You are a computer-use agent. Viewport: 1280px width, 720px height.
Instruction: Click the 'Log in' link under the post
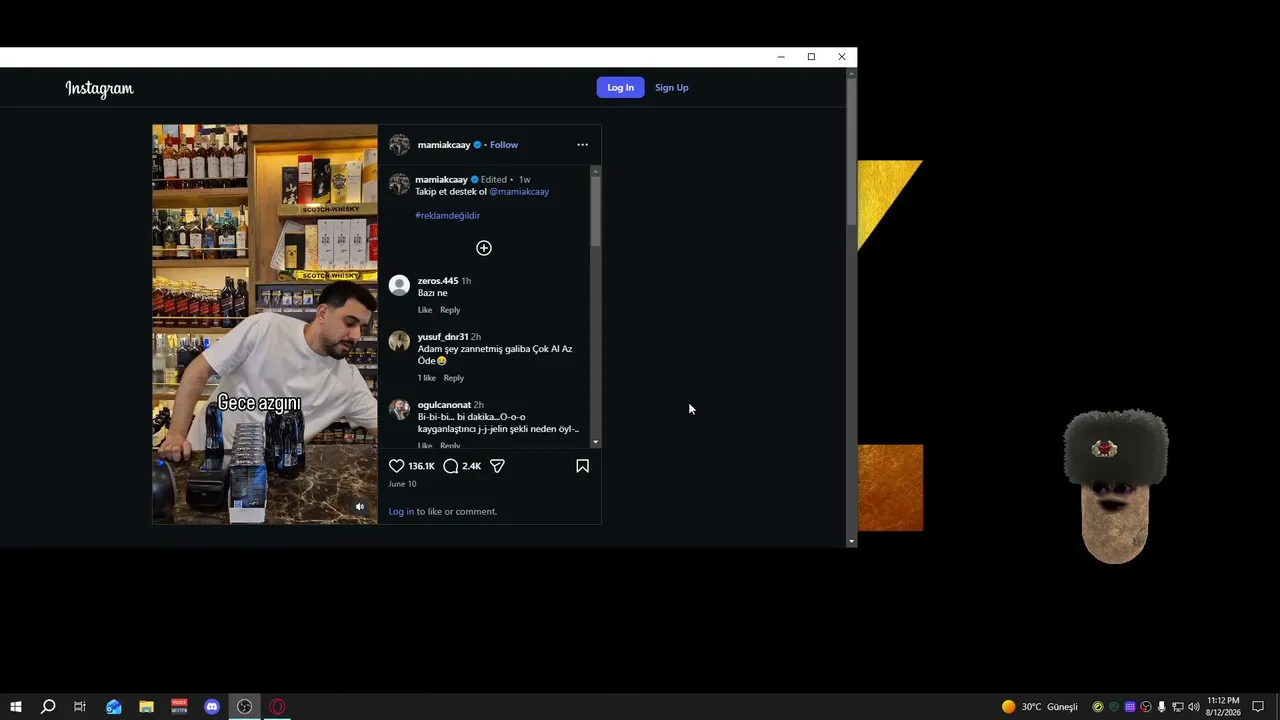[x=401, y=511]
